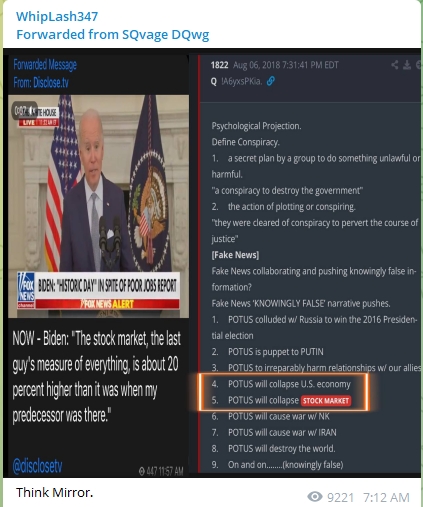The height and width of the screenshot is (507, 423).
Task: Click the link icon beside Q tripcode
Action: click(271, 81)
